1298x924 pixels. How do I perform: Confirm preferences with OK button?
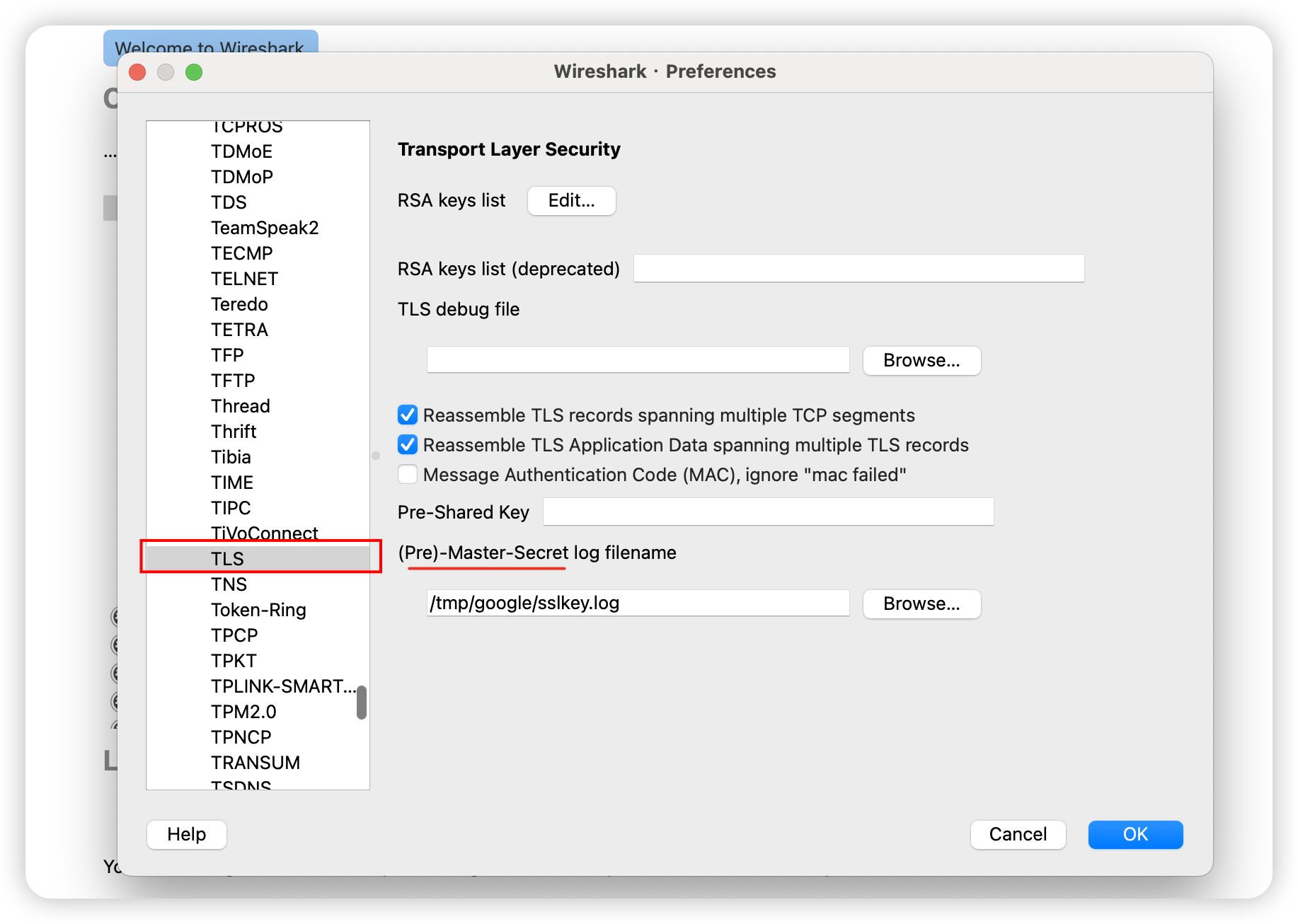coord(1135,834)
